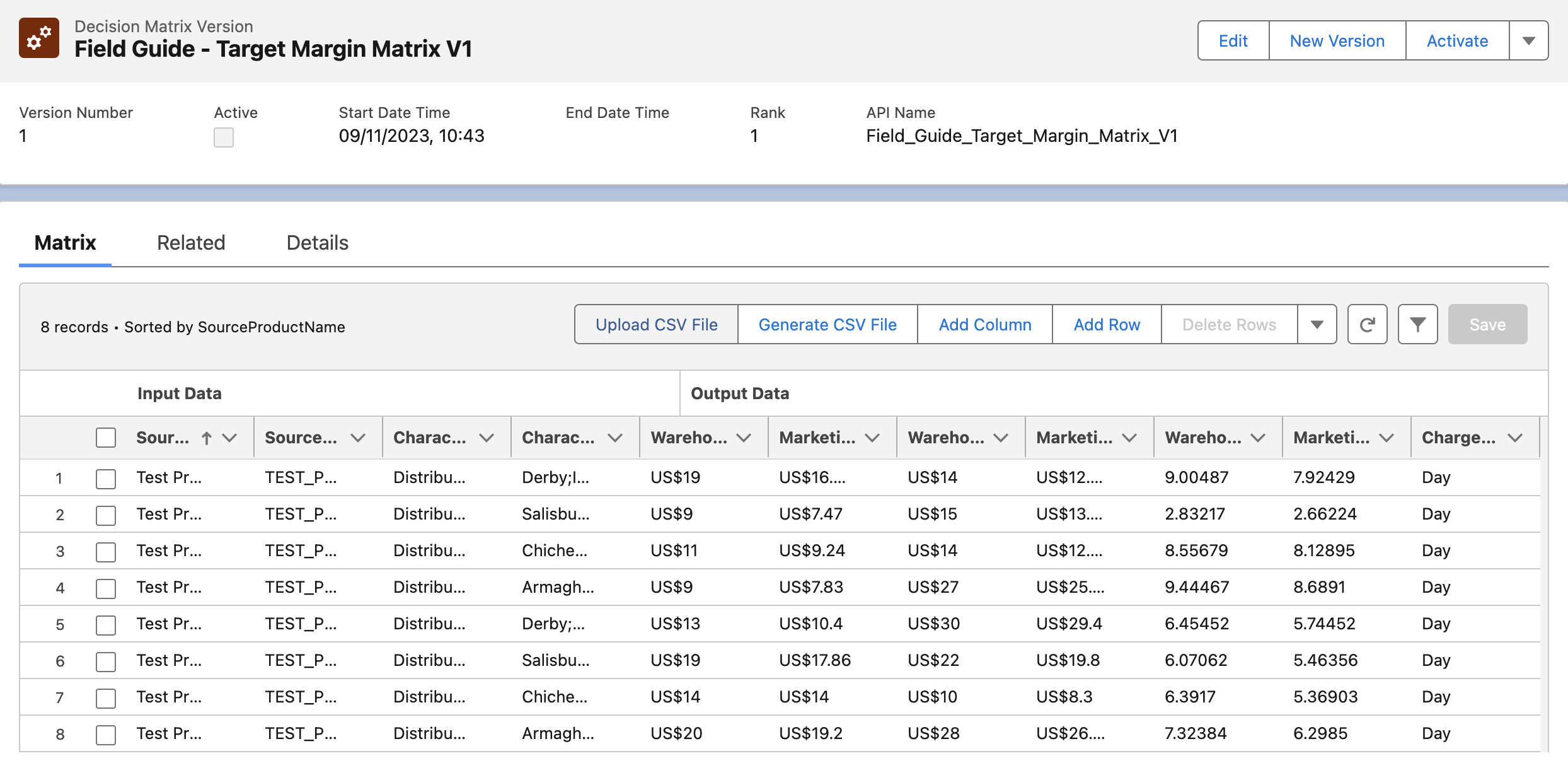
Task: Click Generate CSV File button
Action: pos(827,325)
